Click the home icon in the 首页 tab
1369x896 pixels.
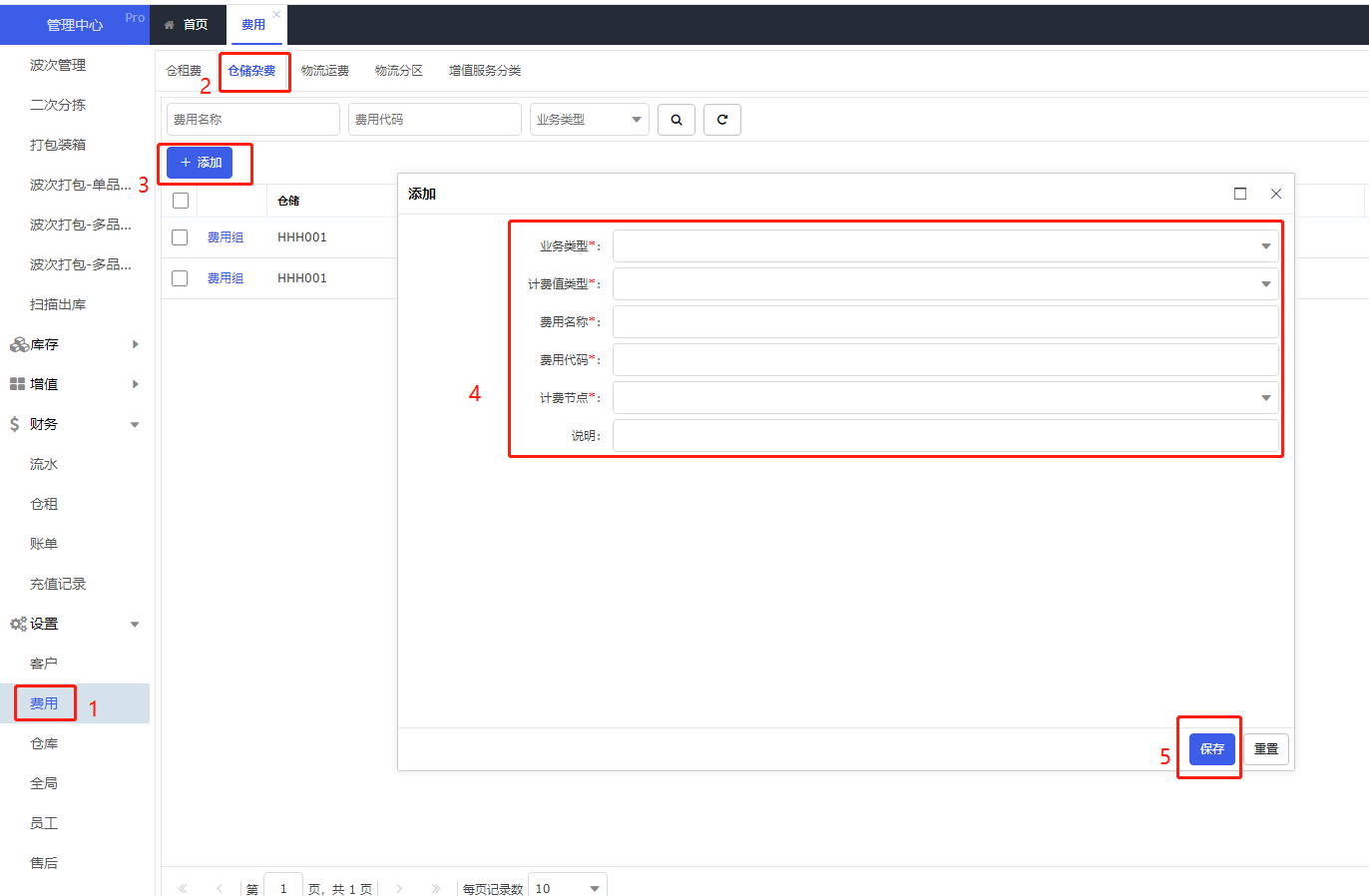point(170,25)
